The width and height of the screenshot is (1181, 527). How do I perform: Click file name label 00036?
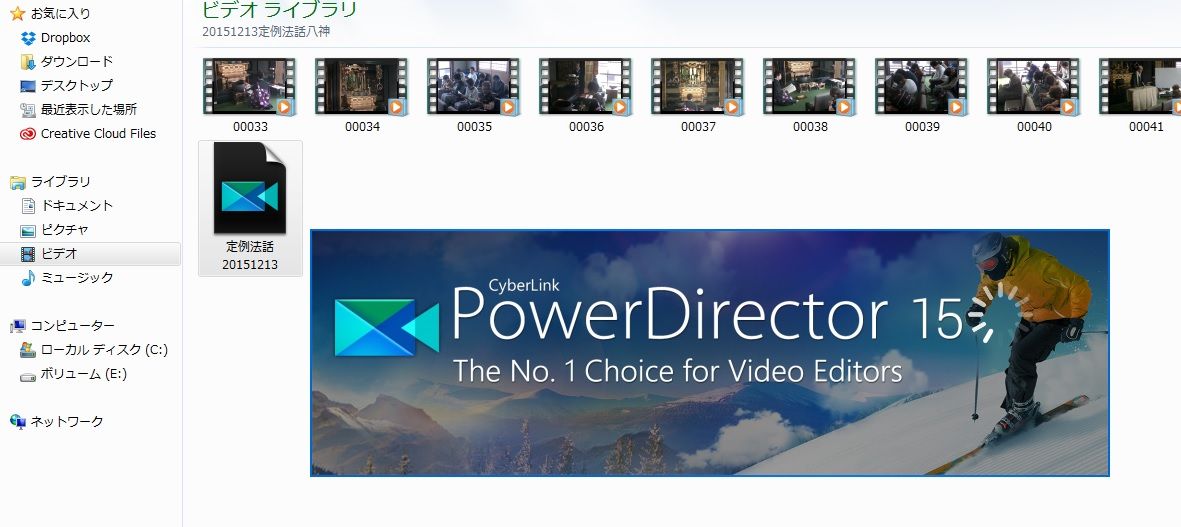pos(586,127)
